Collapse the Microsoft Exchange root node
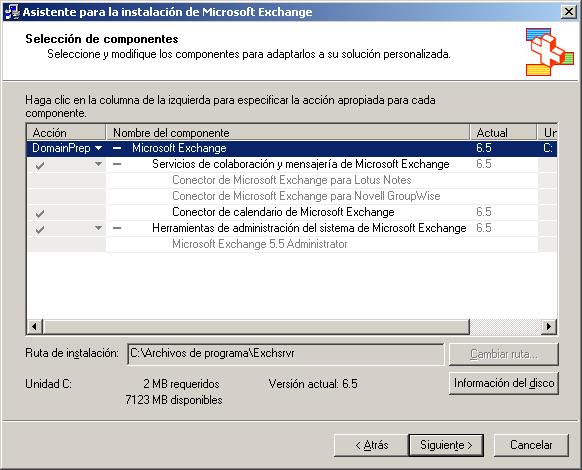Screen dimensions: 582x470 click(117, 148)
